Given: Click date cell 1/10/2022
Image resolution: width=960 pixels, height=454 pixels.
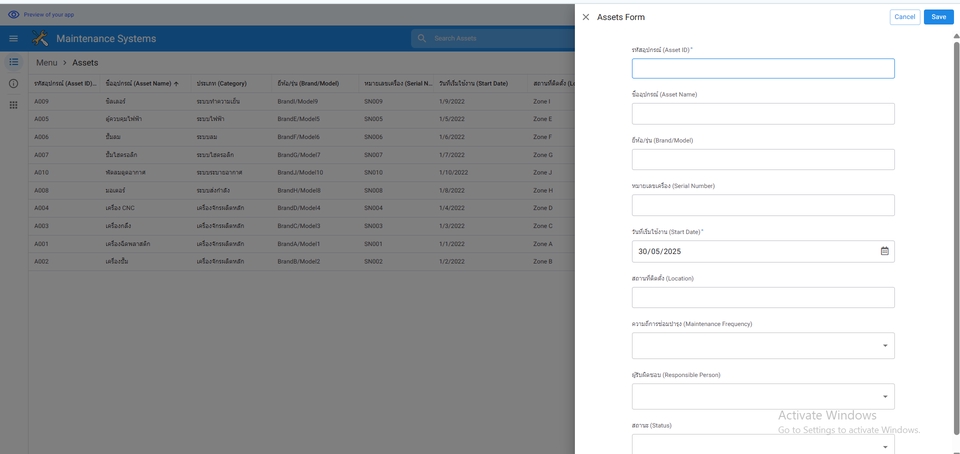Looking at the screenshot, I should click(454, 173).
